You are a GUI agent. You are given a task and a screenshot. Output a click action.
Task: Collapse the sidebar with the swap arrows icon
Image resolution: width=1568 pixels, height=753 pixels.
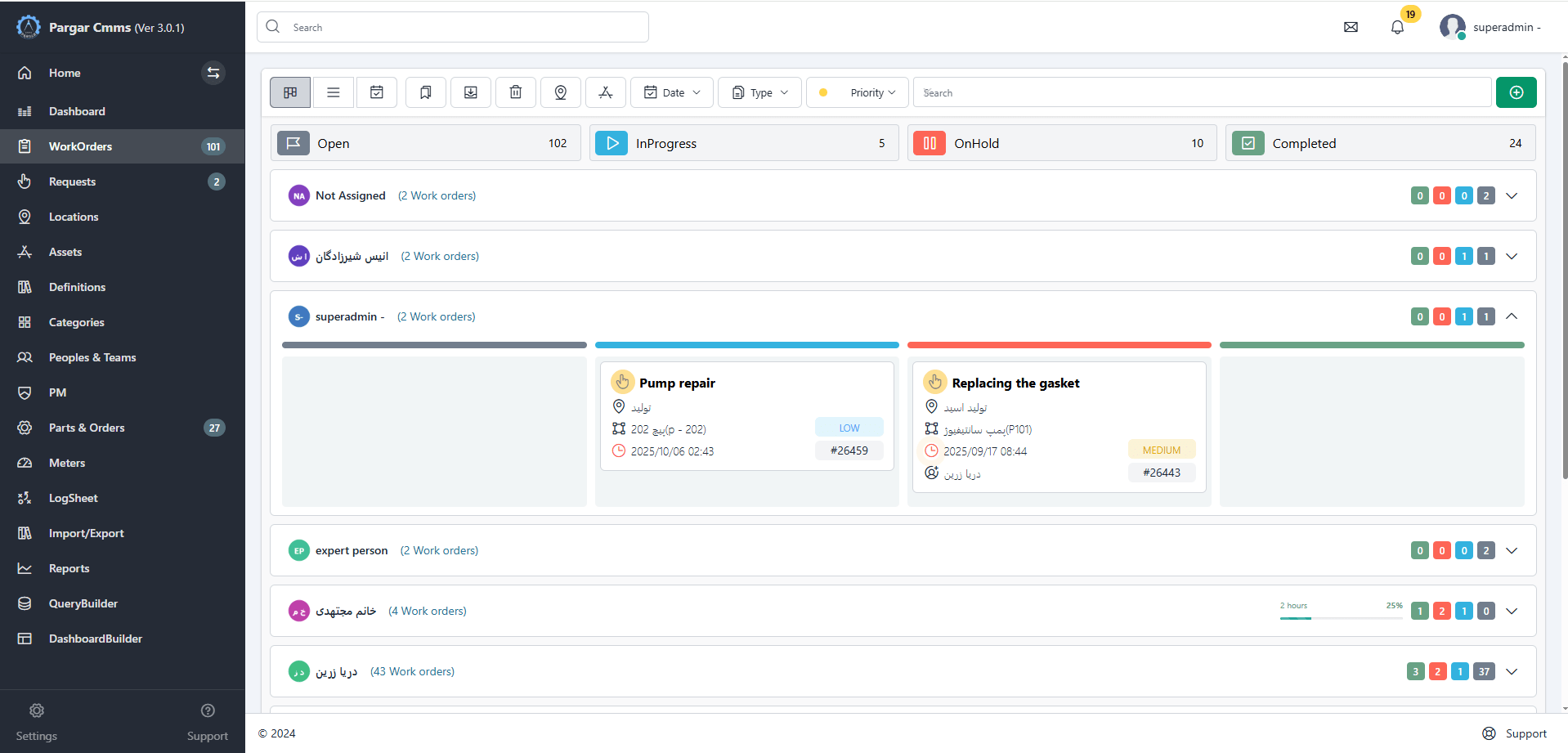click(213, 73)
